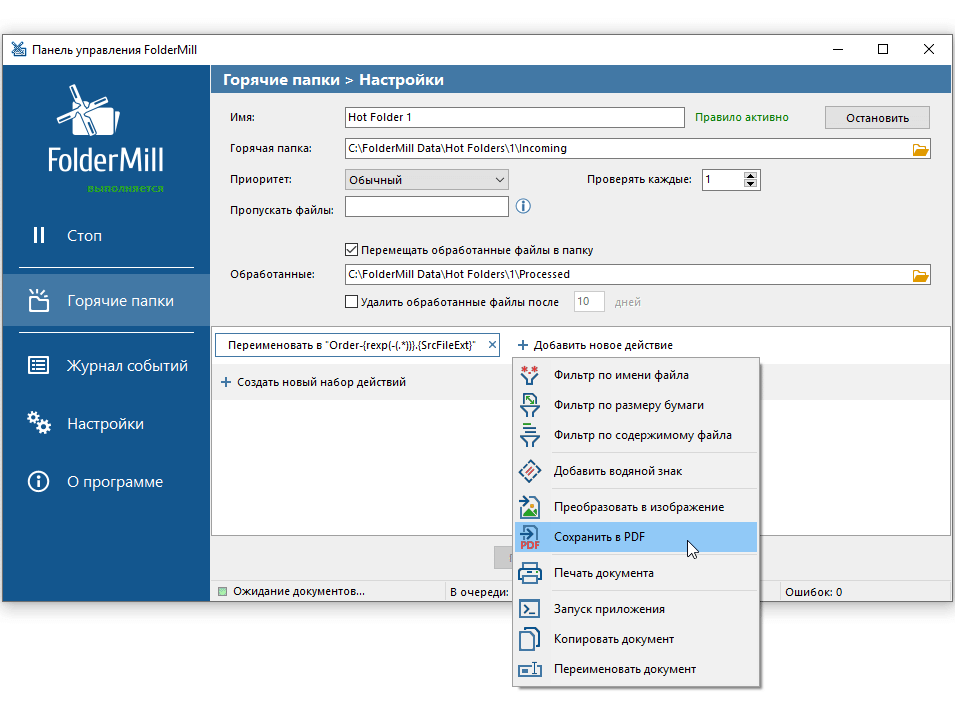Choose Фильтр по имени файла
955x720 pixels.
click(636, 375)
